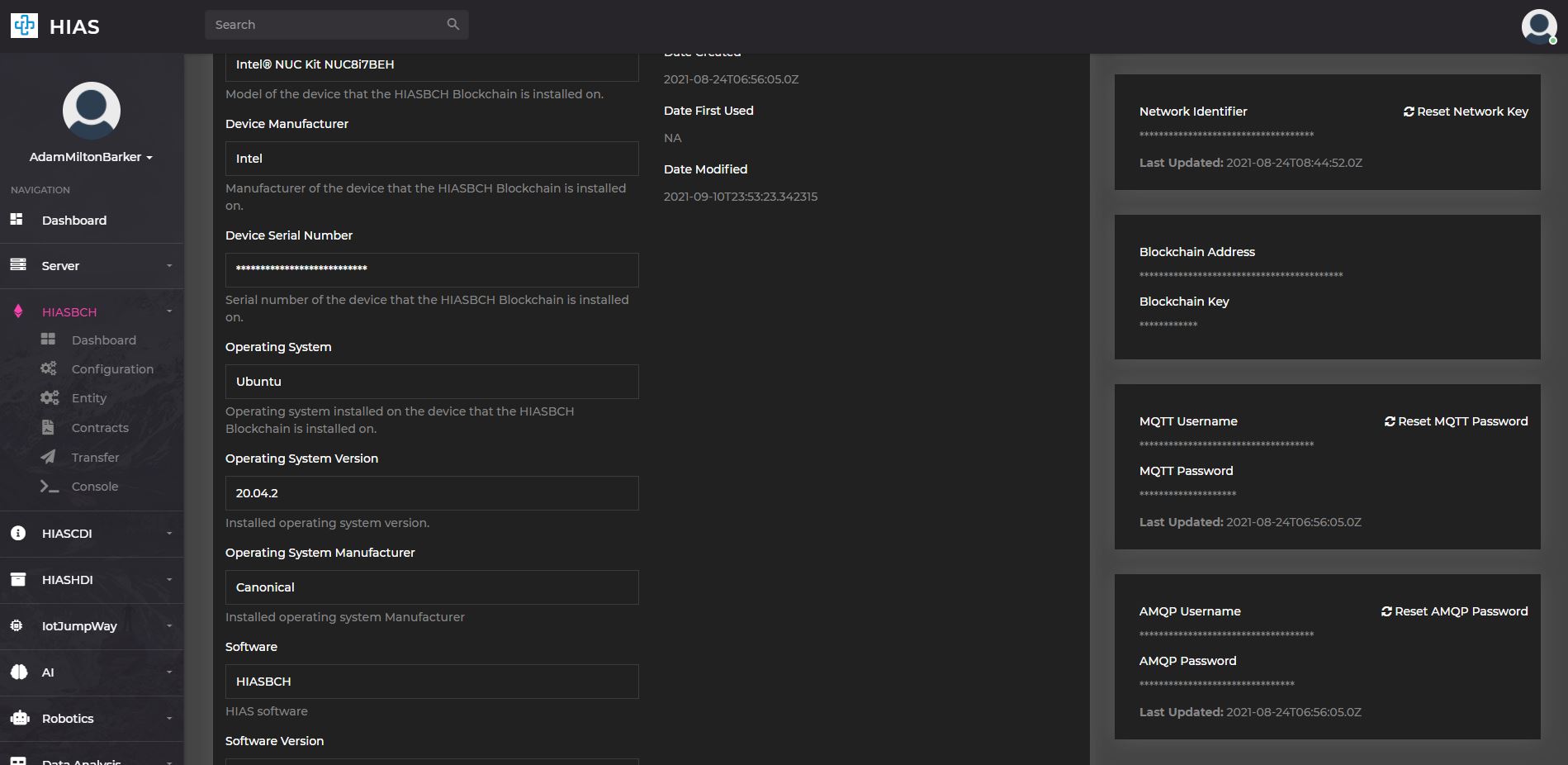
Task: Click the device model field NUC8i7BEH
Action: coord(432,66)
